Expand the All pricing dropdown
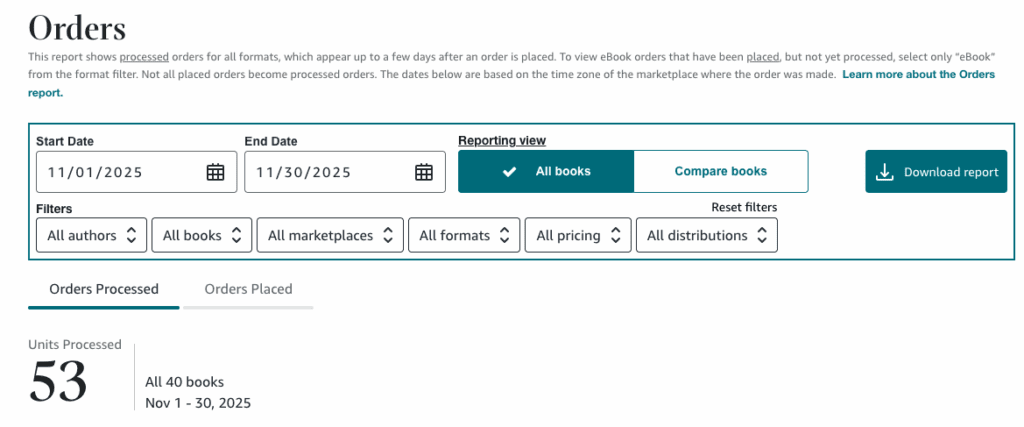 point(578,236)
